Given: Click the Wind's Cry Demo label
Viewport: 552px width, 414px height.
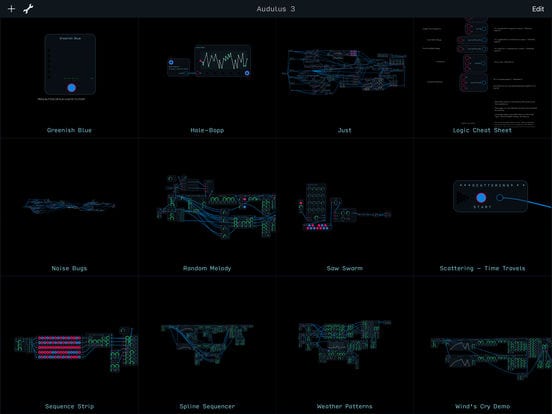Looking at the screenshot, I should pos(482,406).
